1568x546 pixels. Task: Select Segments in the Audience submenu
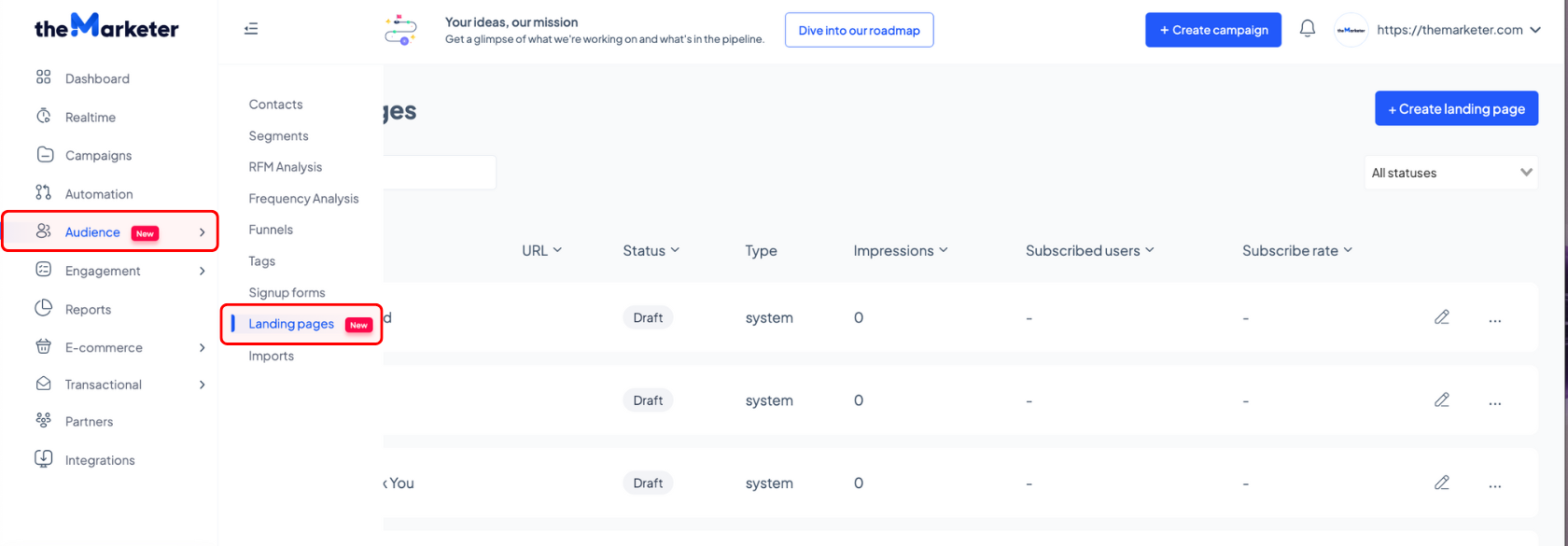(x=278, y=136)
